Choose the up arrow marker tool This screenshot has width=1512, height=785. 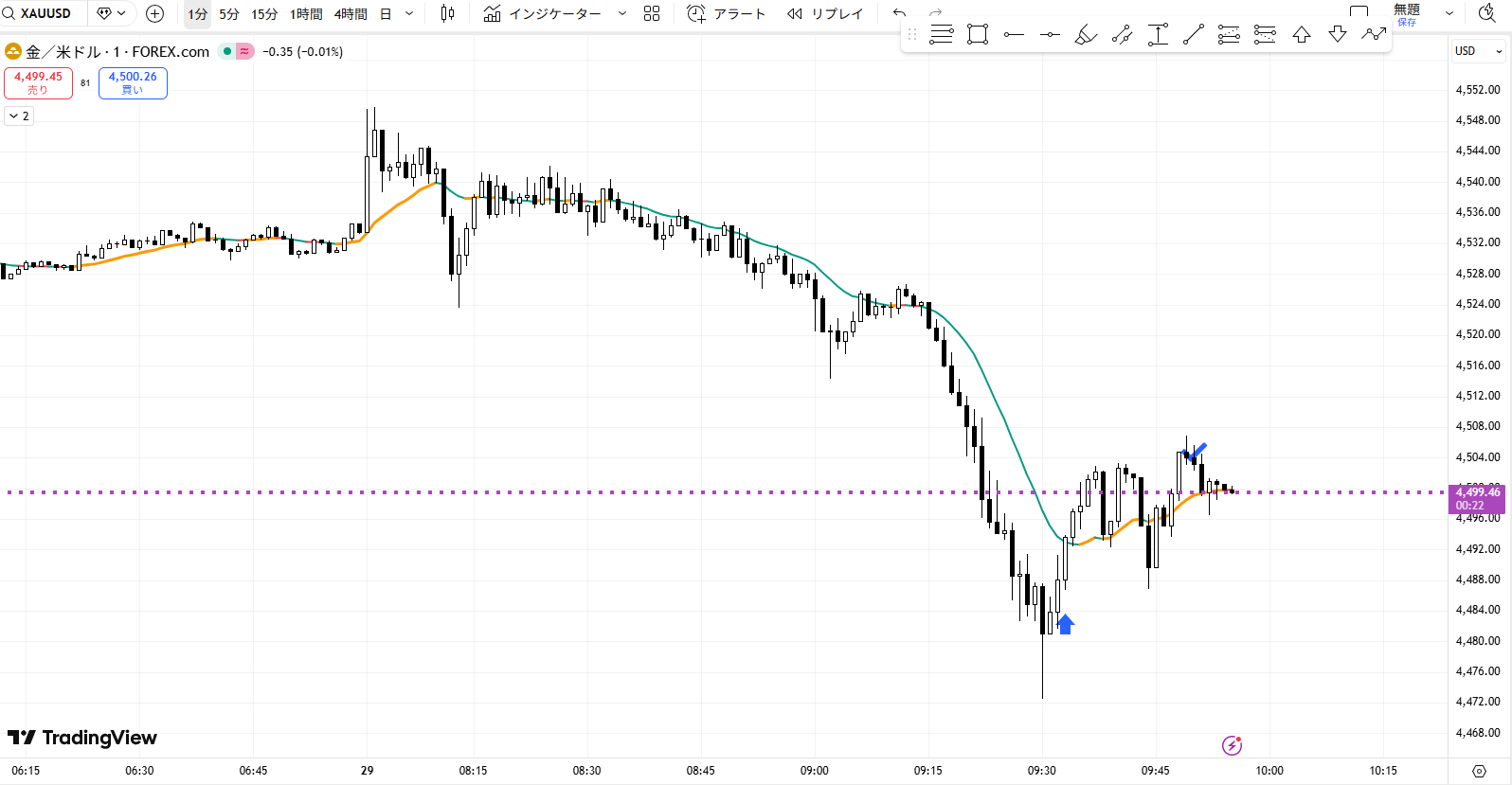click(1302, 35)
